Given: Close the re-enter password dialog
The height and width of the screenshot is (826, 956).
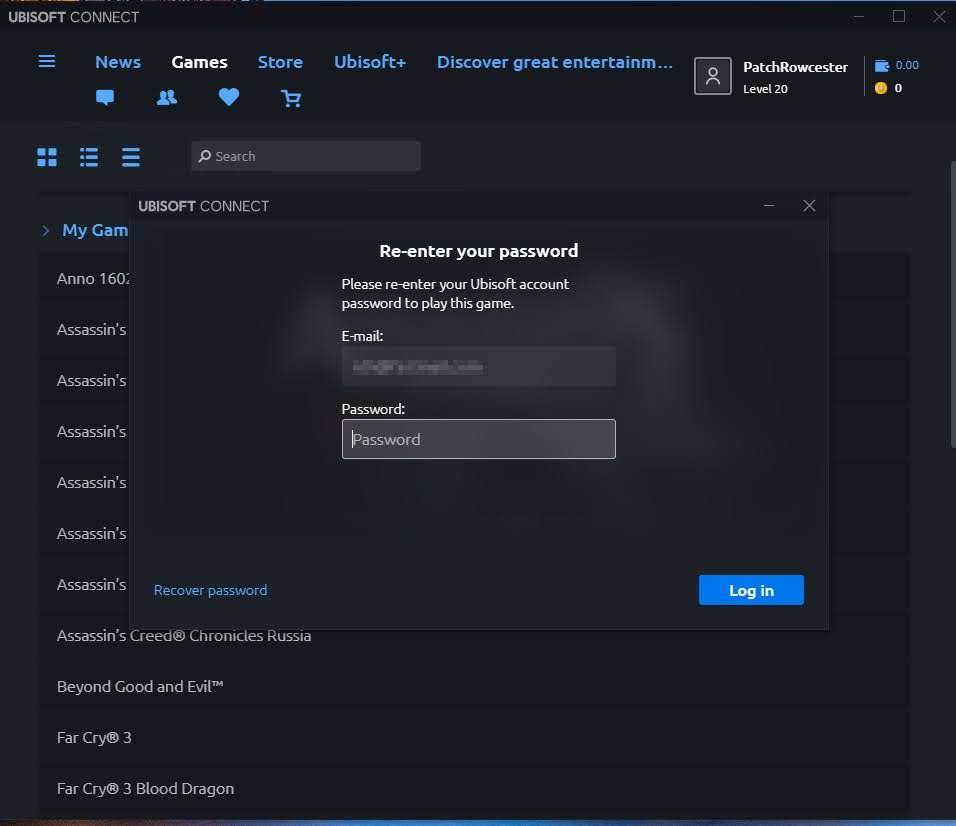Looking at the screenshot, I should click(809, 206).
